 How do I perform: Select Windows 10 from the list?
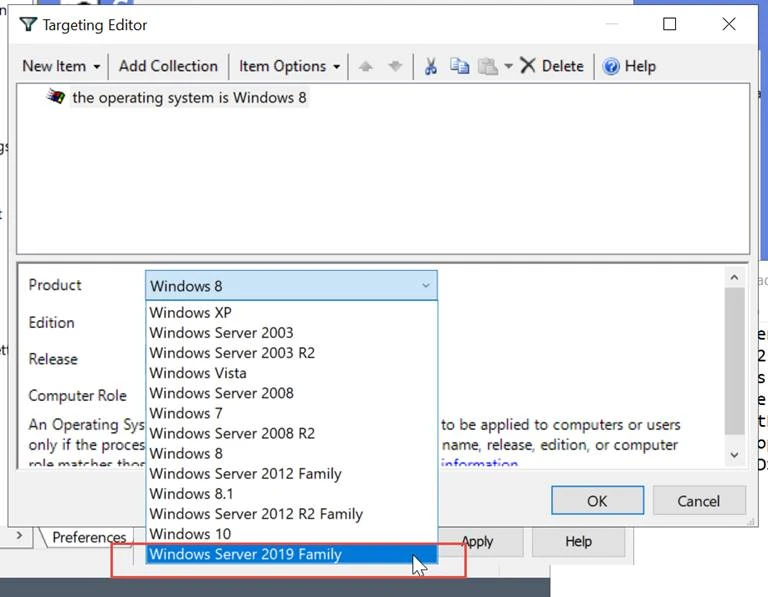pos(190,534)
